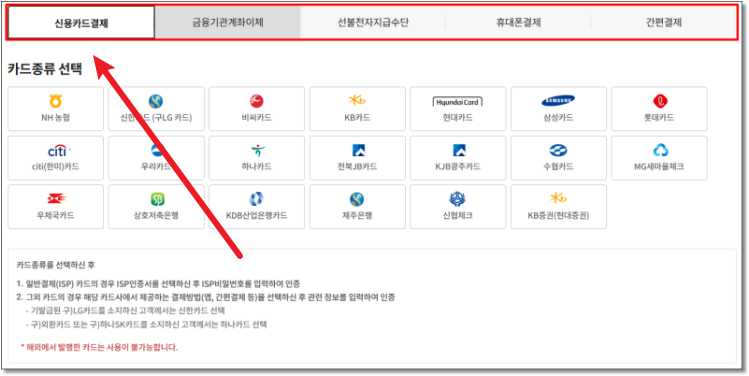Click the 하나카드 green logo icon
This screenshot has width=749, height=376.
(x=257, y=150)
